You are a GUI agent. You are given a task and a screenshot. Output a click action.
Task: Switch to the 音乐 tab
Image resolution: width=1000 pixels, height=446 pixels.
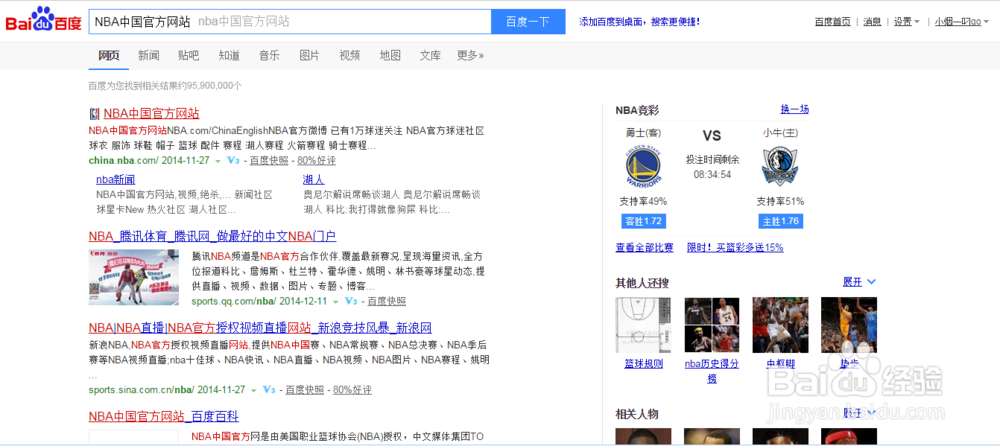pos(269,56)
